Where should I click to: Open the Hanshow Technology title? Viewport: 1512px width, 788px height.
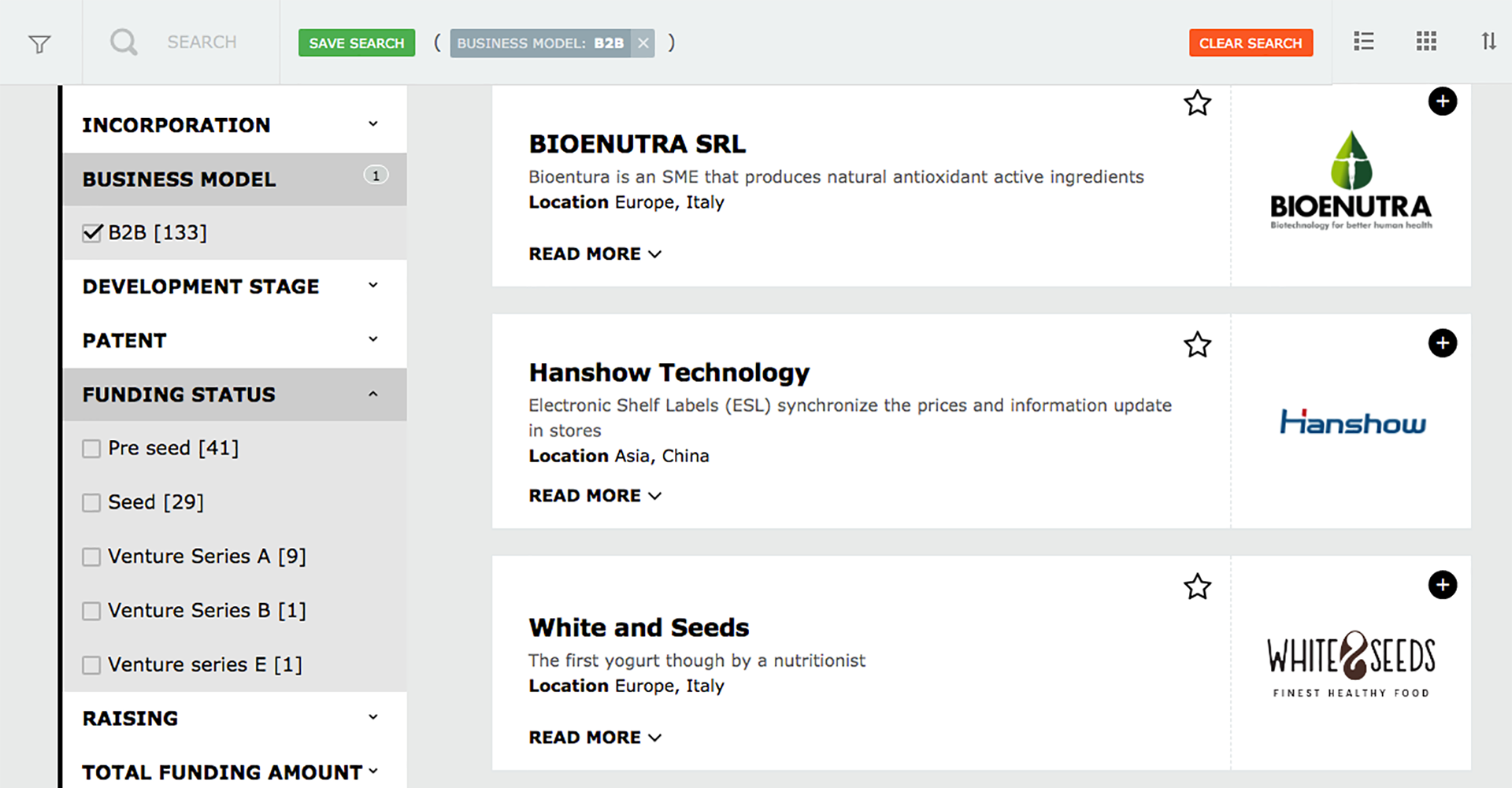(669, 372)
